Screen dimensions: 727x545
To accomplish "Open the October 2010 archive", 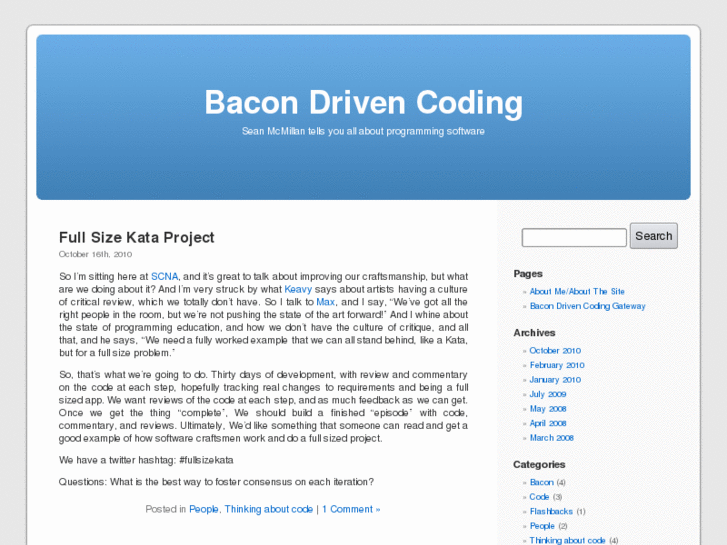I will (555, 351).
